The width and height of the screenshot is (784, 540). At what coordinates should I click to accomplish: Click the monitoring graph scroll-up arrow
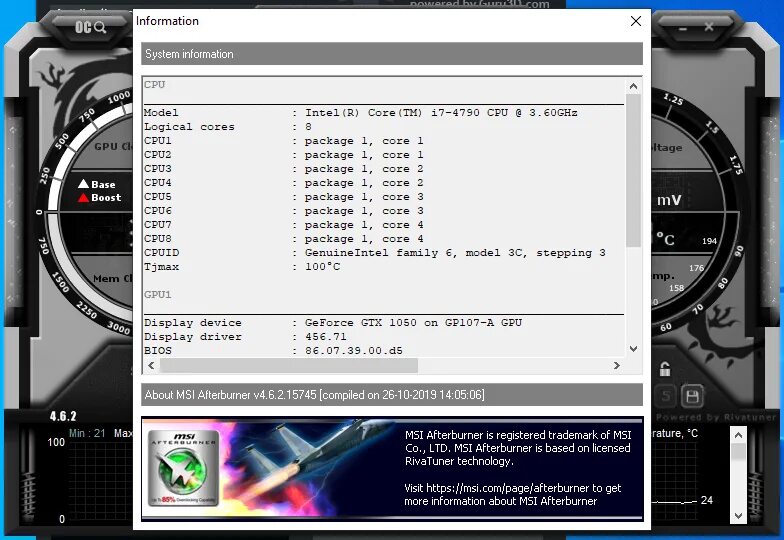[738, 435]
